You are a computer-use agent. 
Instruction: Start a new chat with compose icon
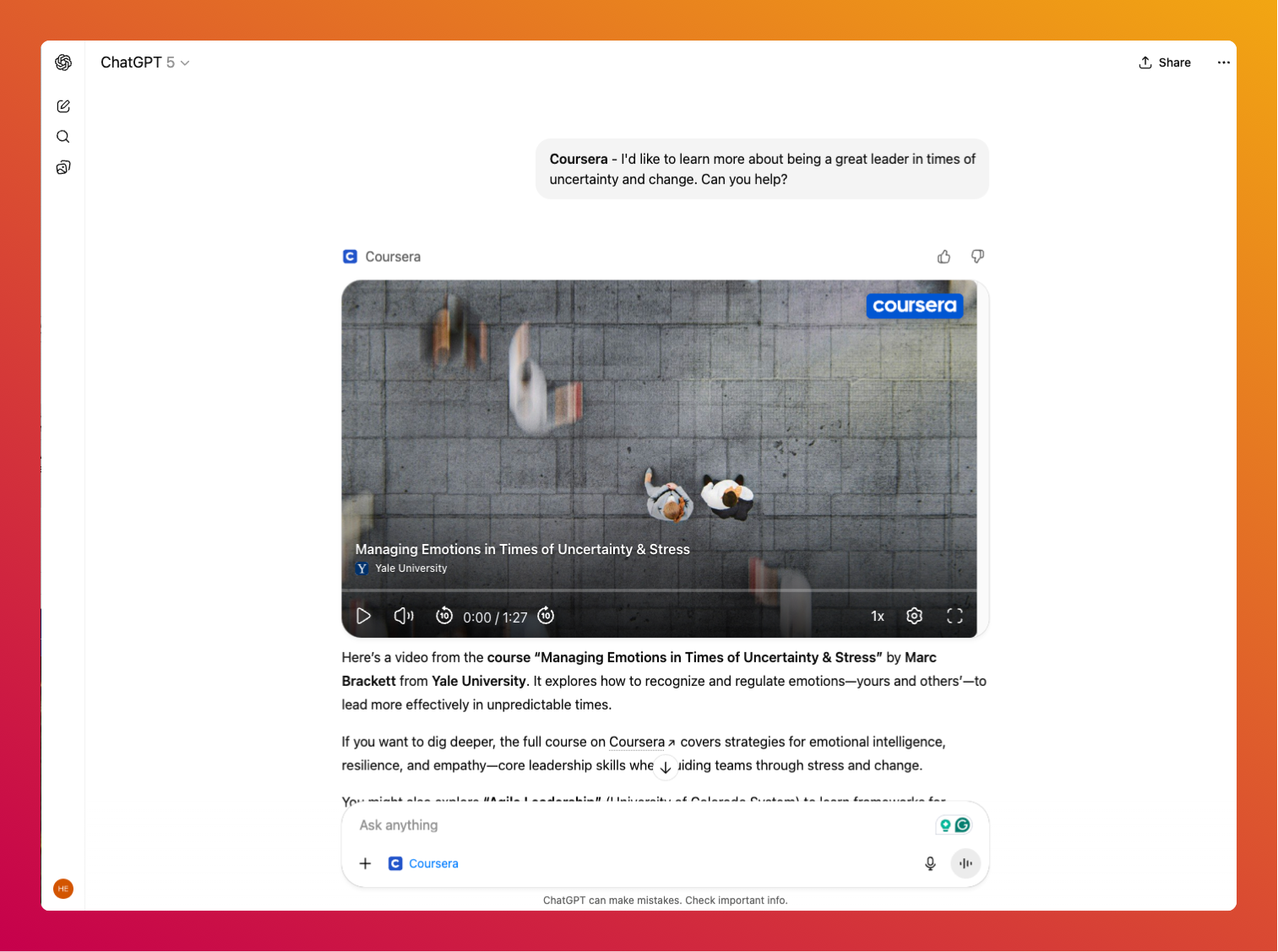[63, 106]
